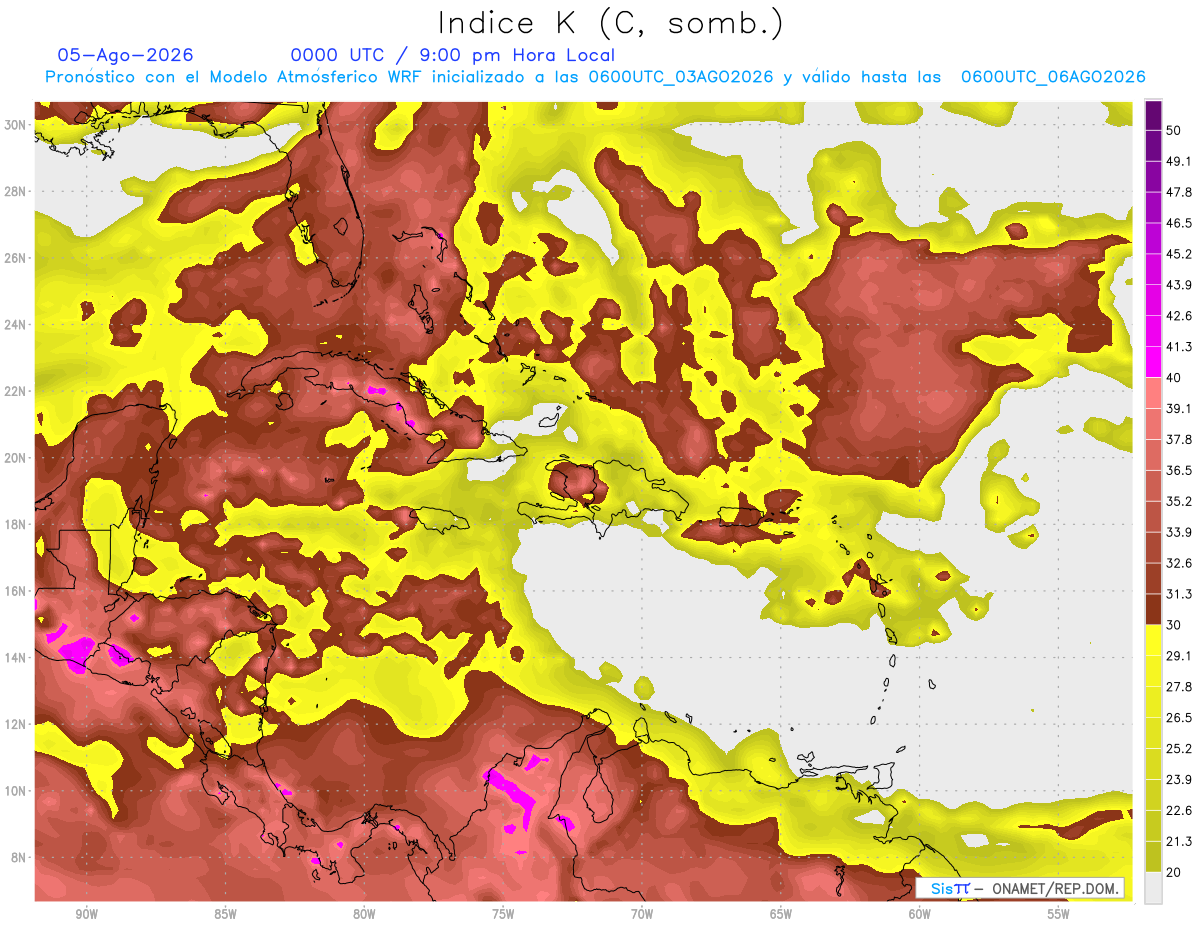
Task: Click "0000 UTC / 9:00 pm Hora Local" text
Action: coord(452,55)
